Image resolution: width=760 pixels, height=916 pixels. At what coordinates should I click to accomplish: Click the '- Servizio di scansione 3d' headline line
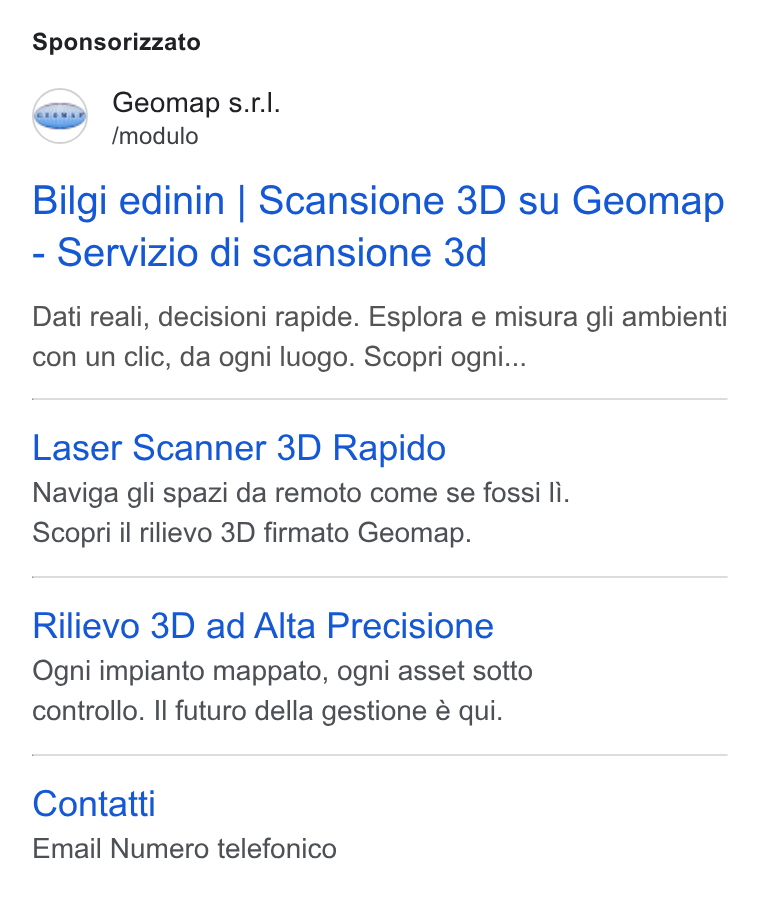tap(259, 252)
